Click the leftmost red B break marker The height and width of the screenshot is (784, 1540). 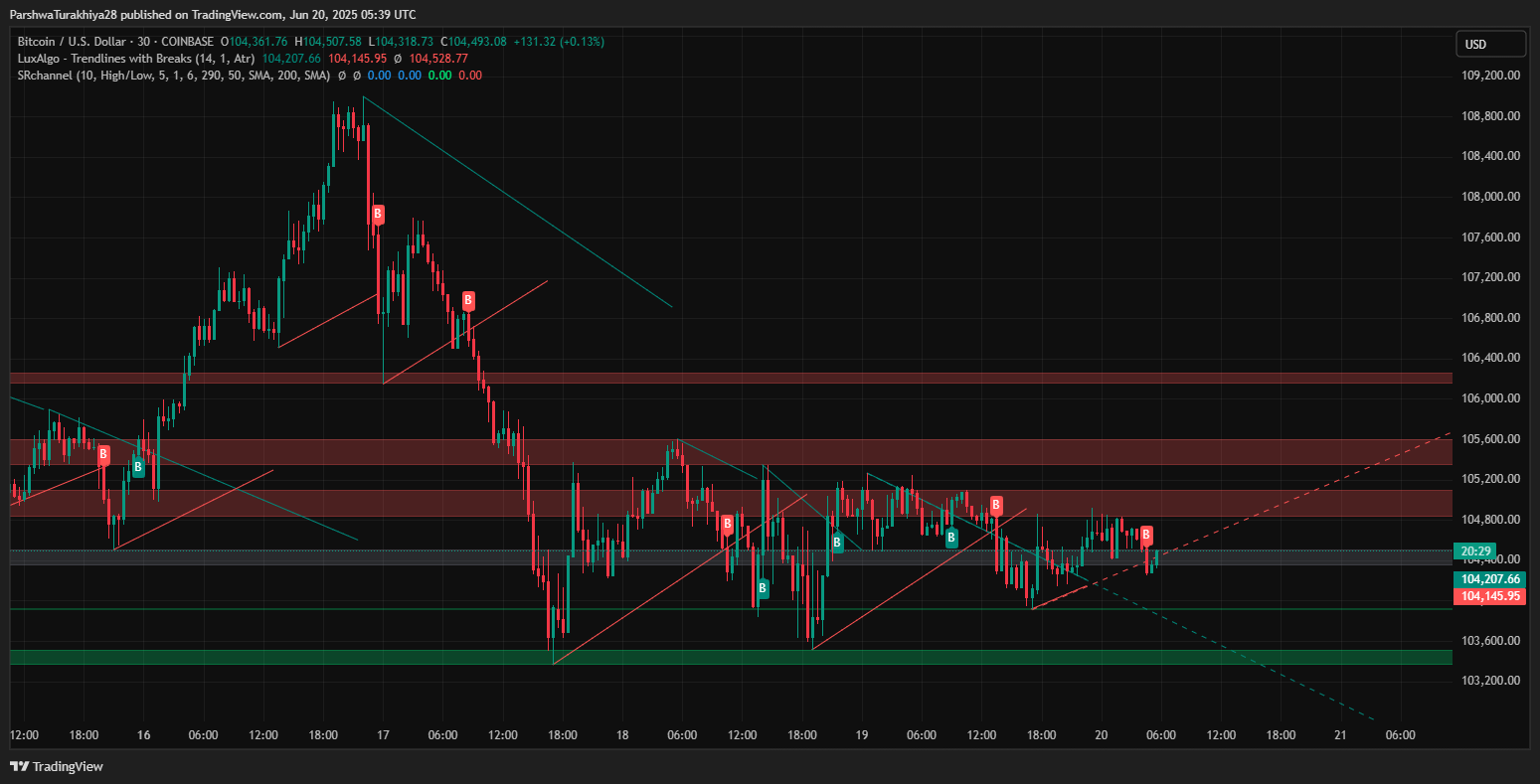(103, 455)
